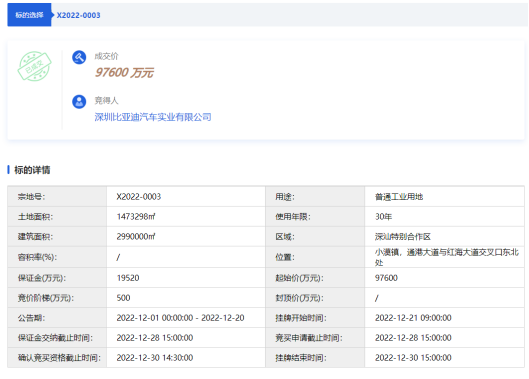Click the blue person icon beside 竞得人
Screen dimensions: 529x379
(x=79, y=101)
